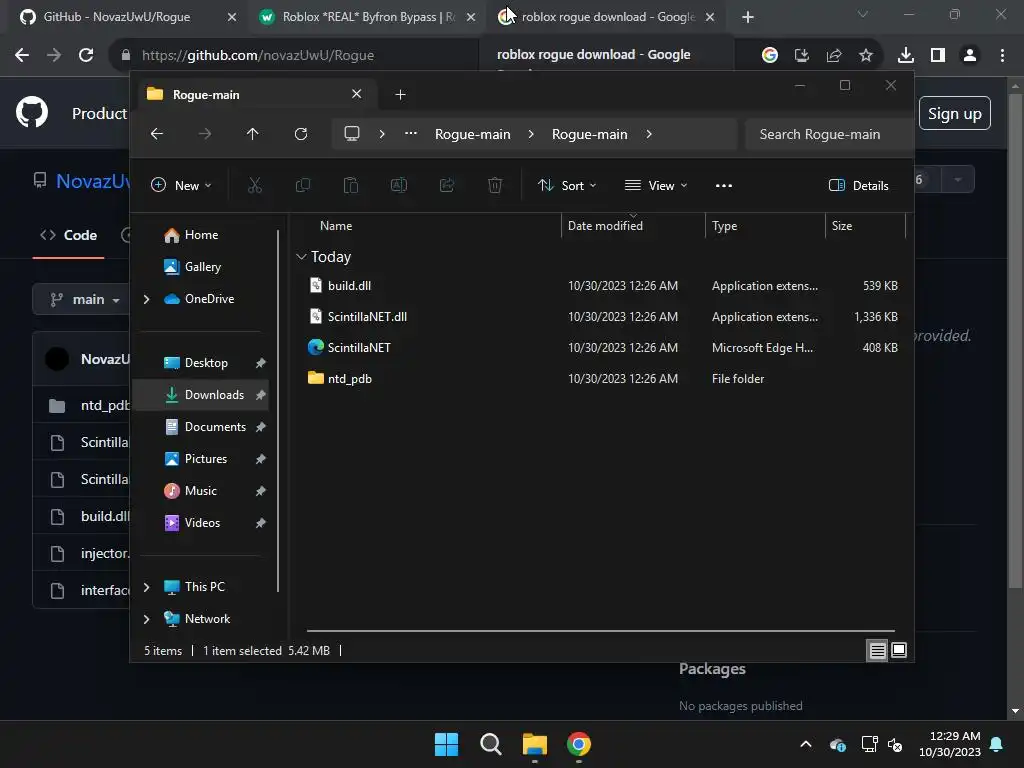Sort files by Size column header
Viewport: 1024px width, 768px height.
pyautogui.click(x=865, y=225)
